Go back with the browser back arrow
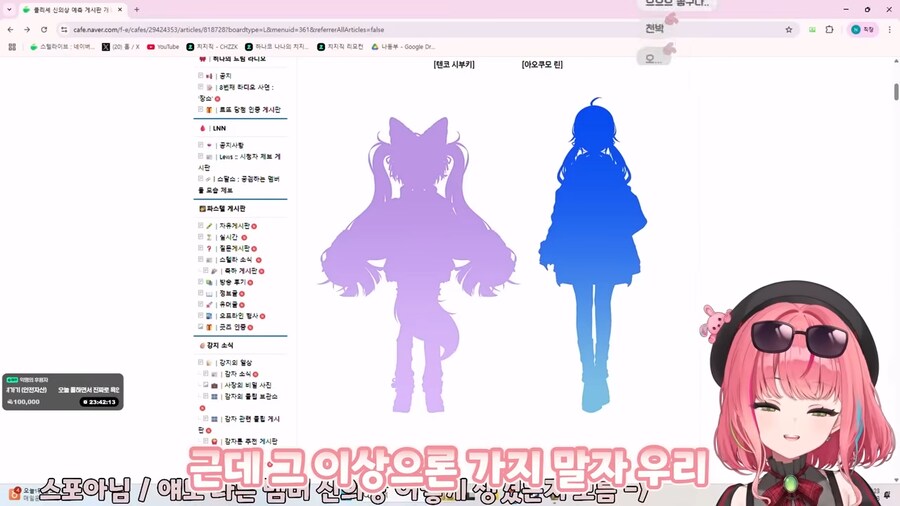 (x=11, y=29)
